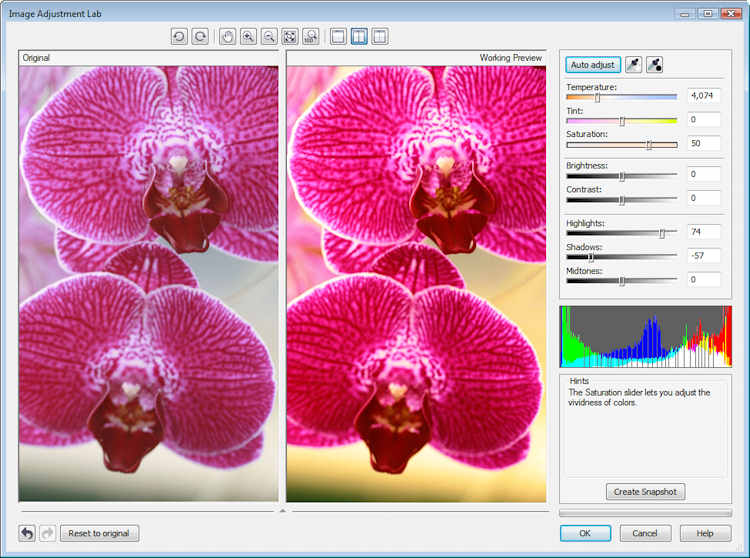The image size is (750, 558).
Task: Click the Zoom out magnifier icon
Action: click(269, 36)
